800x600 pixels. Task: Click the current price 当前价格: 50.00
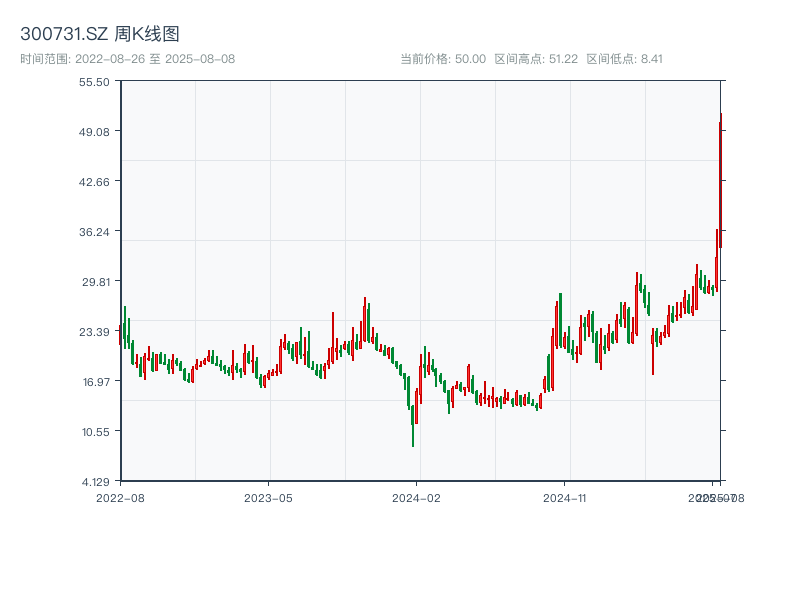click(443, 59)
